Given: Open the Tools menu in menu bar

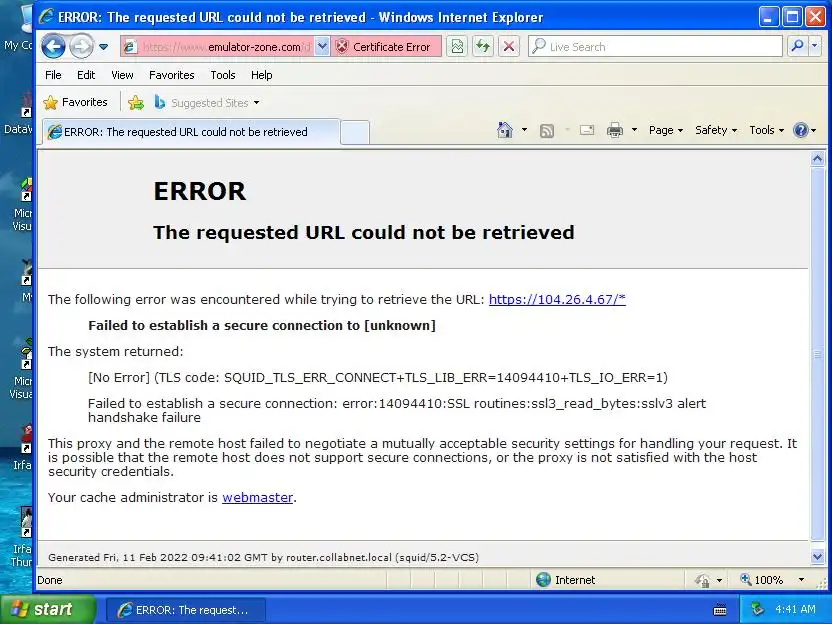Looking at the screenshot, I should 223,75.
